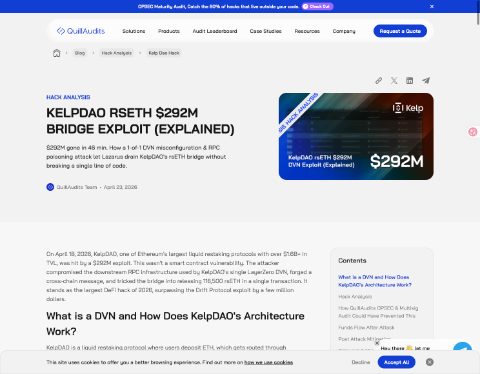Click the date 'April 23, 2026'
Image resolution: width=480 pixels, height=374 pixels.
(x=120, y=187)
